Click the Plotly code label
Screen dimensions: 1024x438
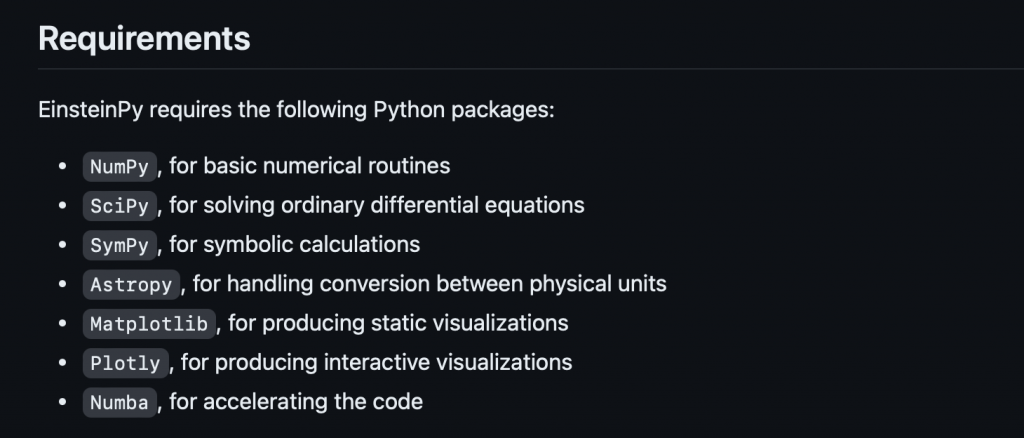click(x=125, y=362)
